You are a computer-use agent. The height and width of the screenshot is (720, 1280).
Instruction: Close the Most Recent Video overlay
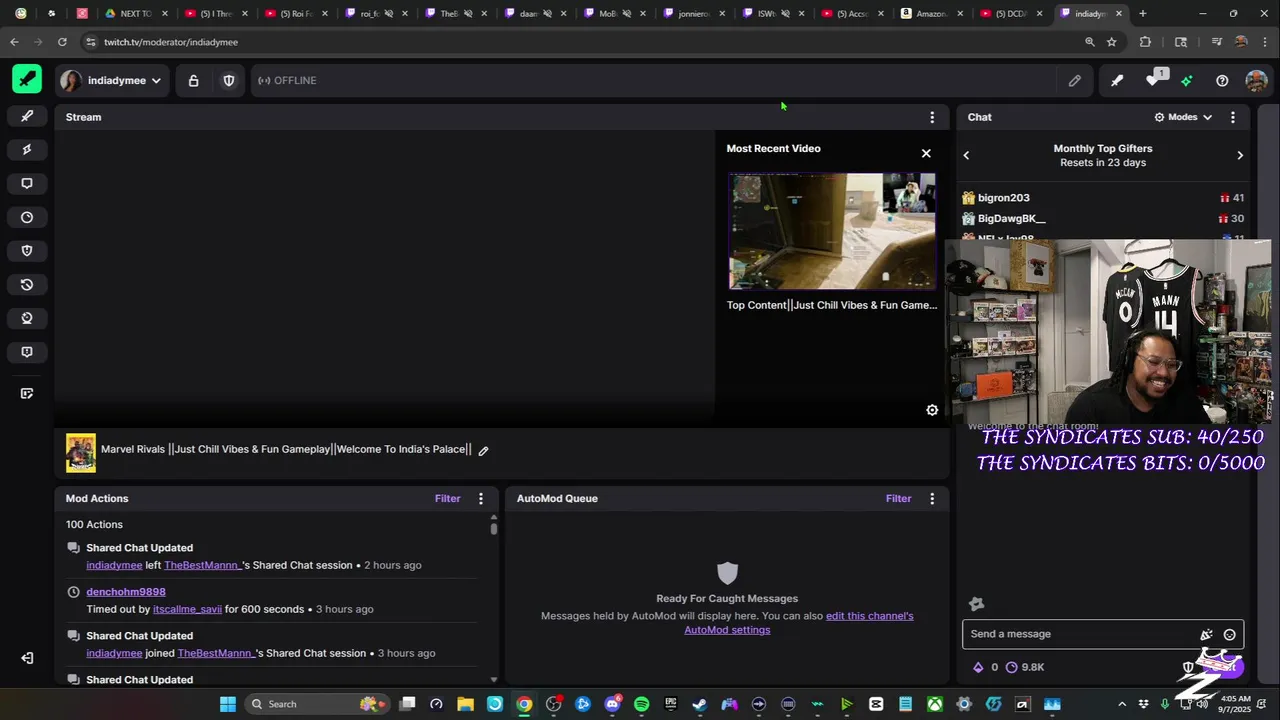pyautogui.click(x=926, y=153)
